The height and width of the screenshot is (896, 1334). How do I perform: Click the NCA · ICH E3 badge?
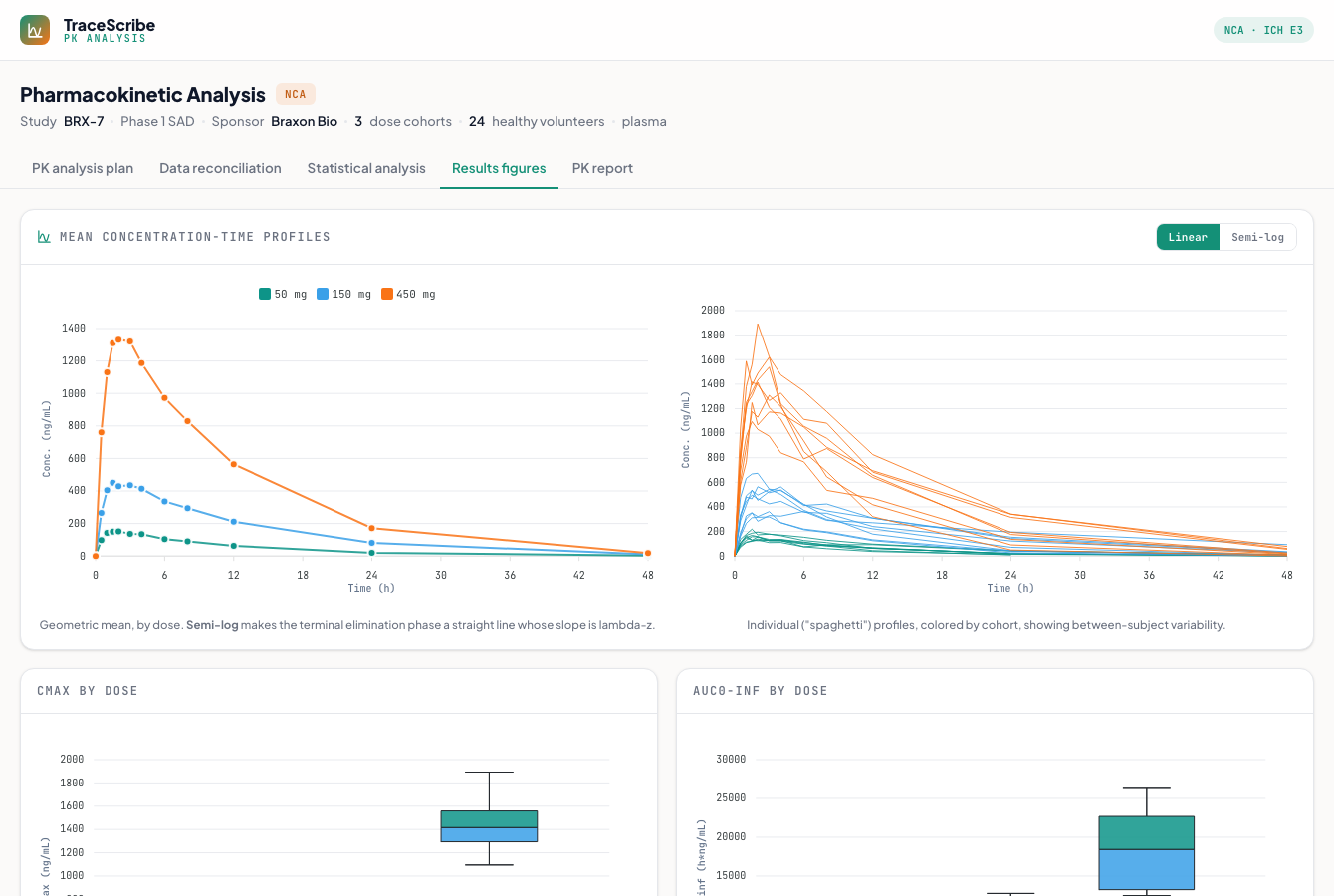[1263, 30]
